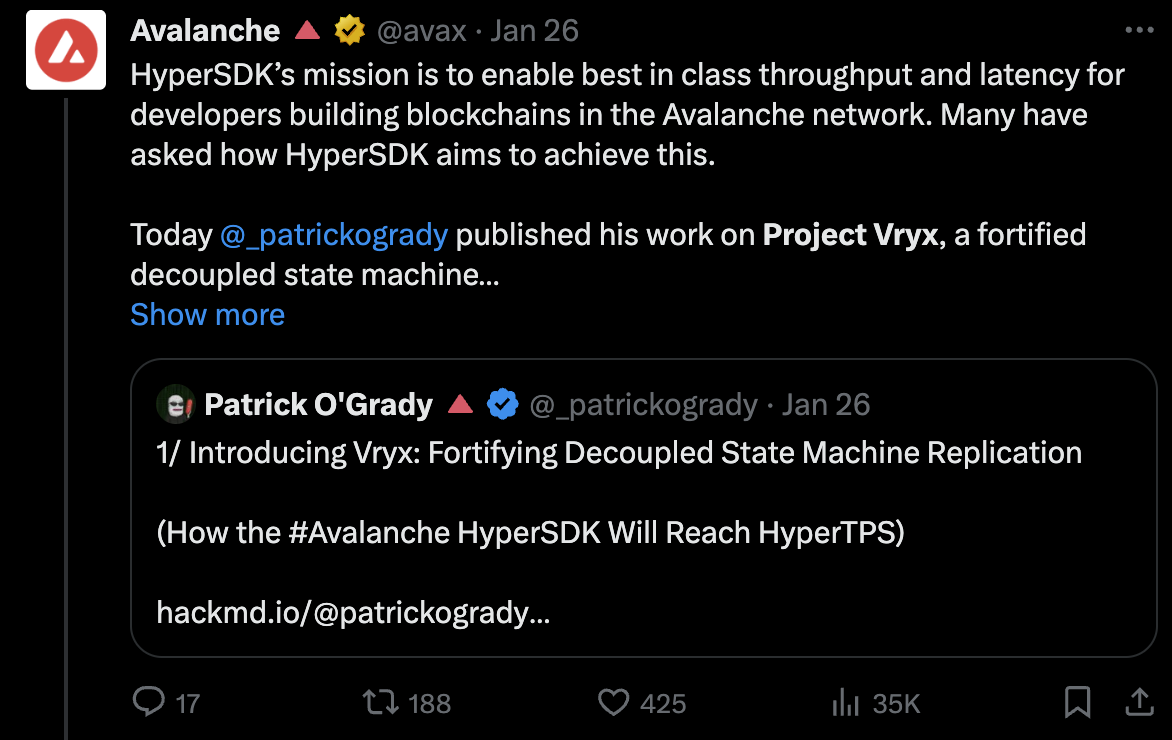Click the Patrick O'Grady display name

tap(318, 404)
